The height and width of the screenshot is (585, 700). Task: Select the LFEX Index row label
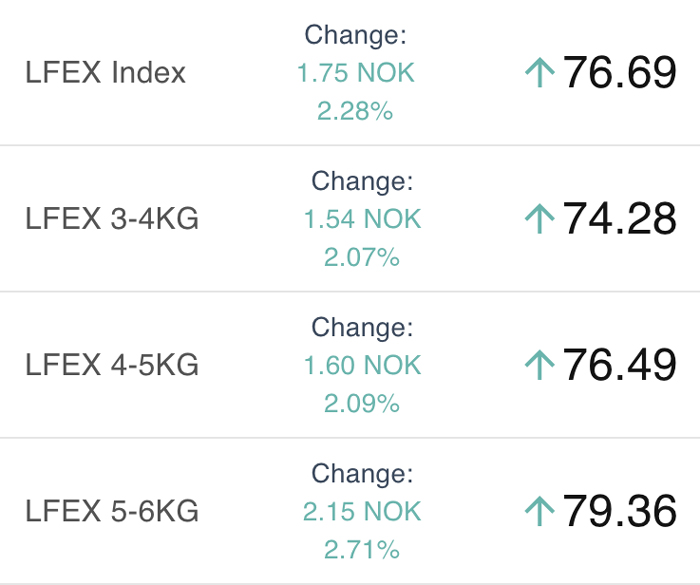pos(106,73)
